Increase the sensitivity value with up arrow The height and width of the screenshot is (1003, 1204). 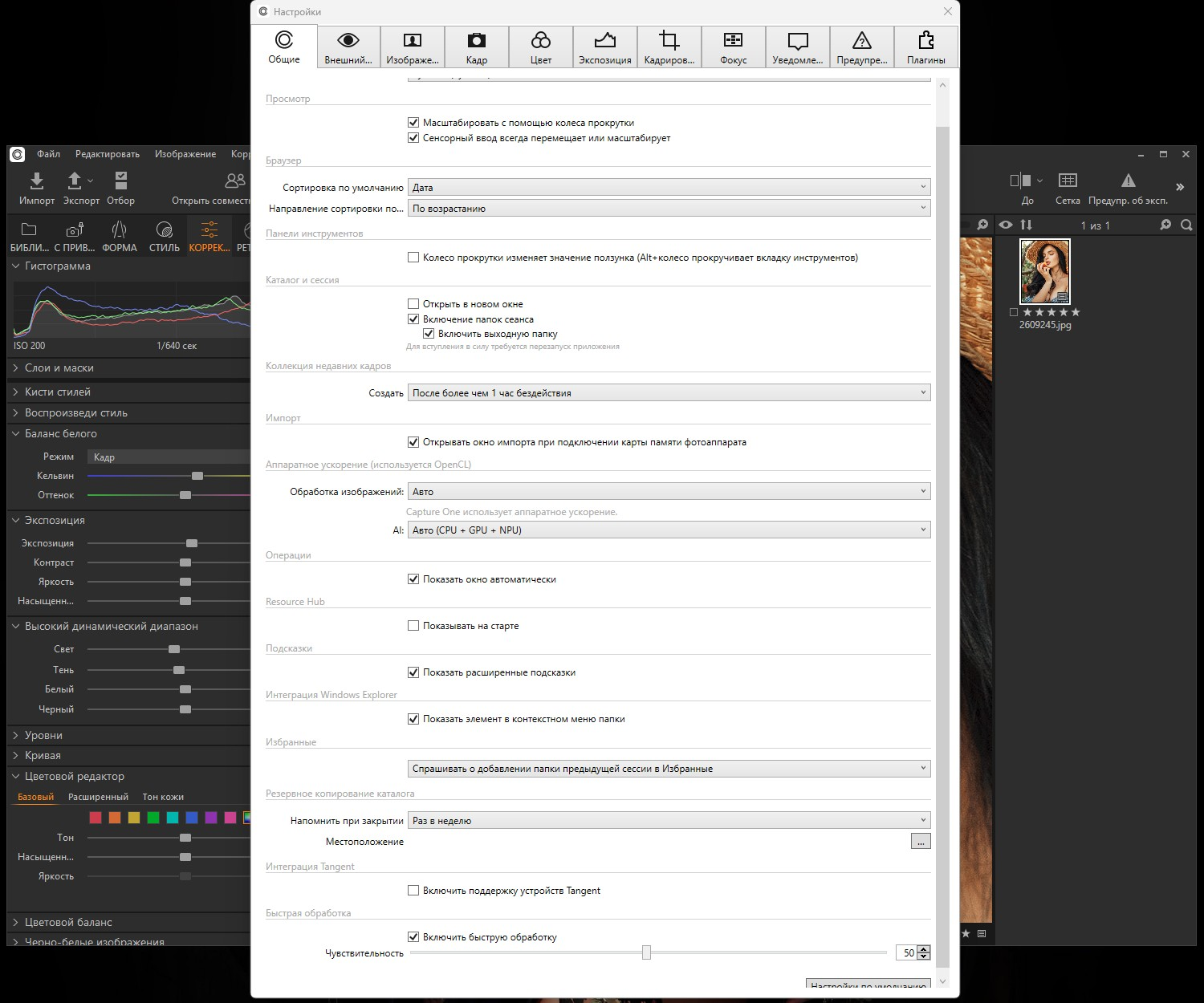pos(924,949)
